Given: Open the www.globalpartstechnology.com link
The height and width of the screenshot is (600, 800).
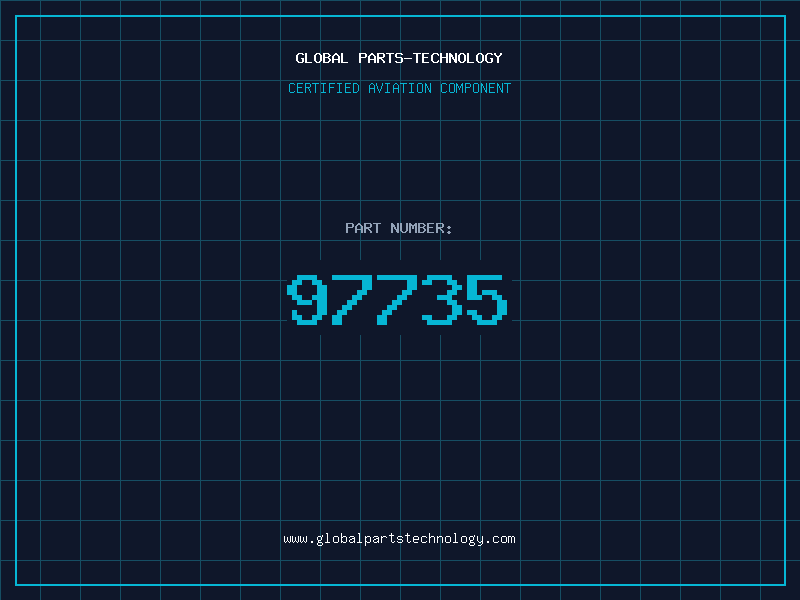Looking at the screenshot, I should [x=399, y=539].
